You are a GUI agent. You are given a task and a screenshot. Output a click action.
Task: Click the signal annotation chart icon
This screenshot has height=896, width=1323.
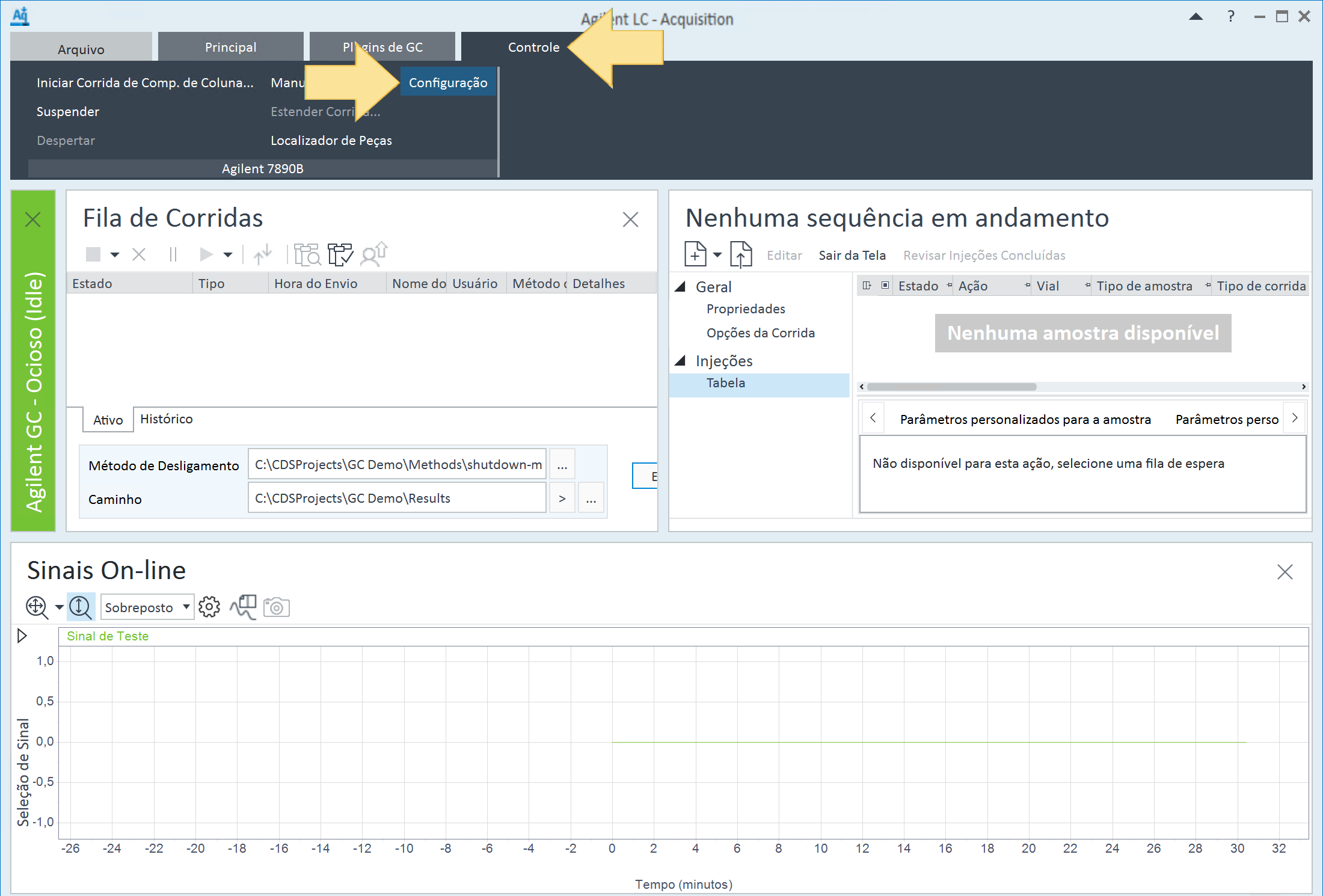point(243,607)
